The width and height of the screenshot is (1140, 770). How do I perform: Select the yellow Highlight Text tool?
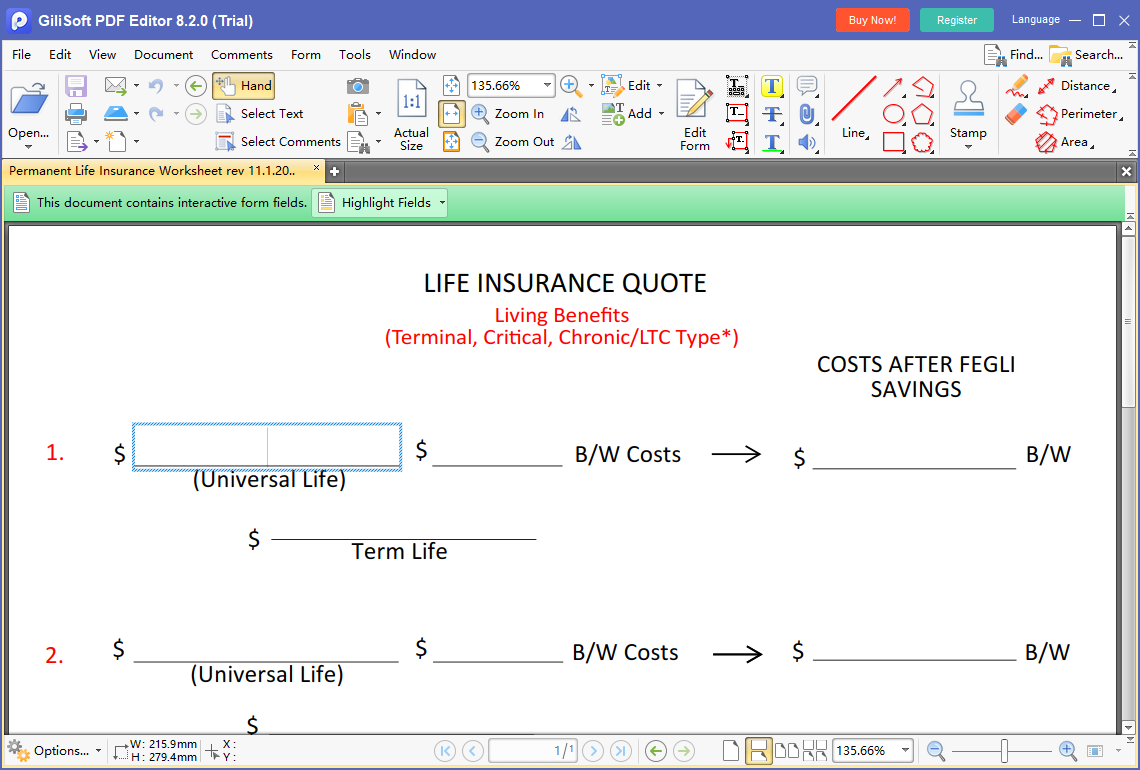[x=771, y=86]
